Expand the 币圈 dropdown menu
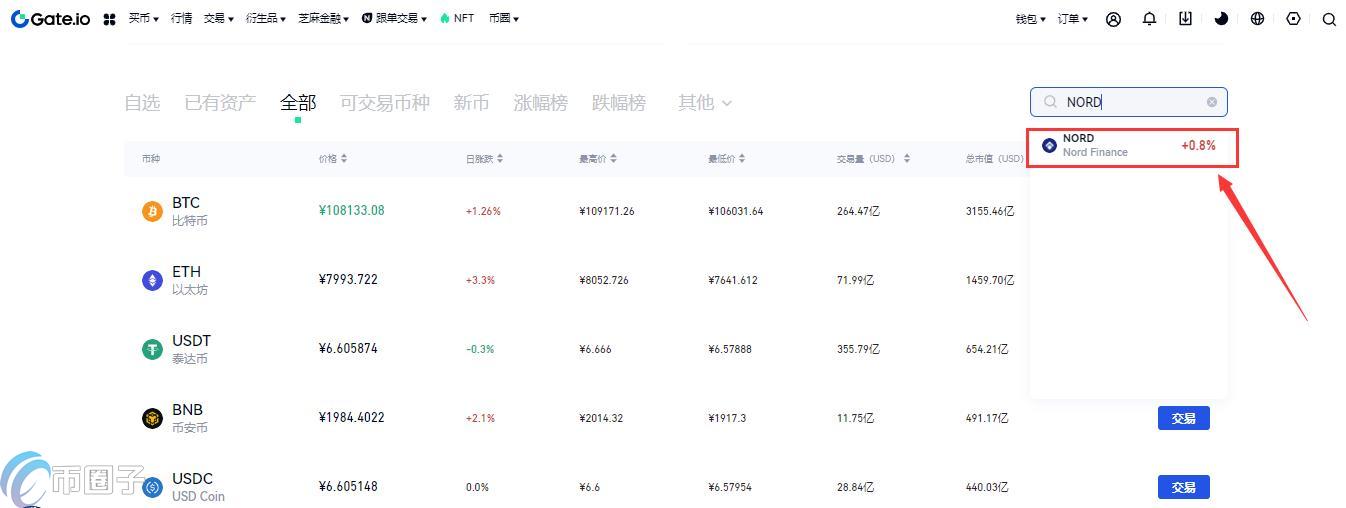 503,18
